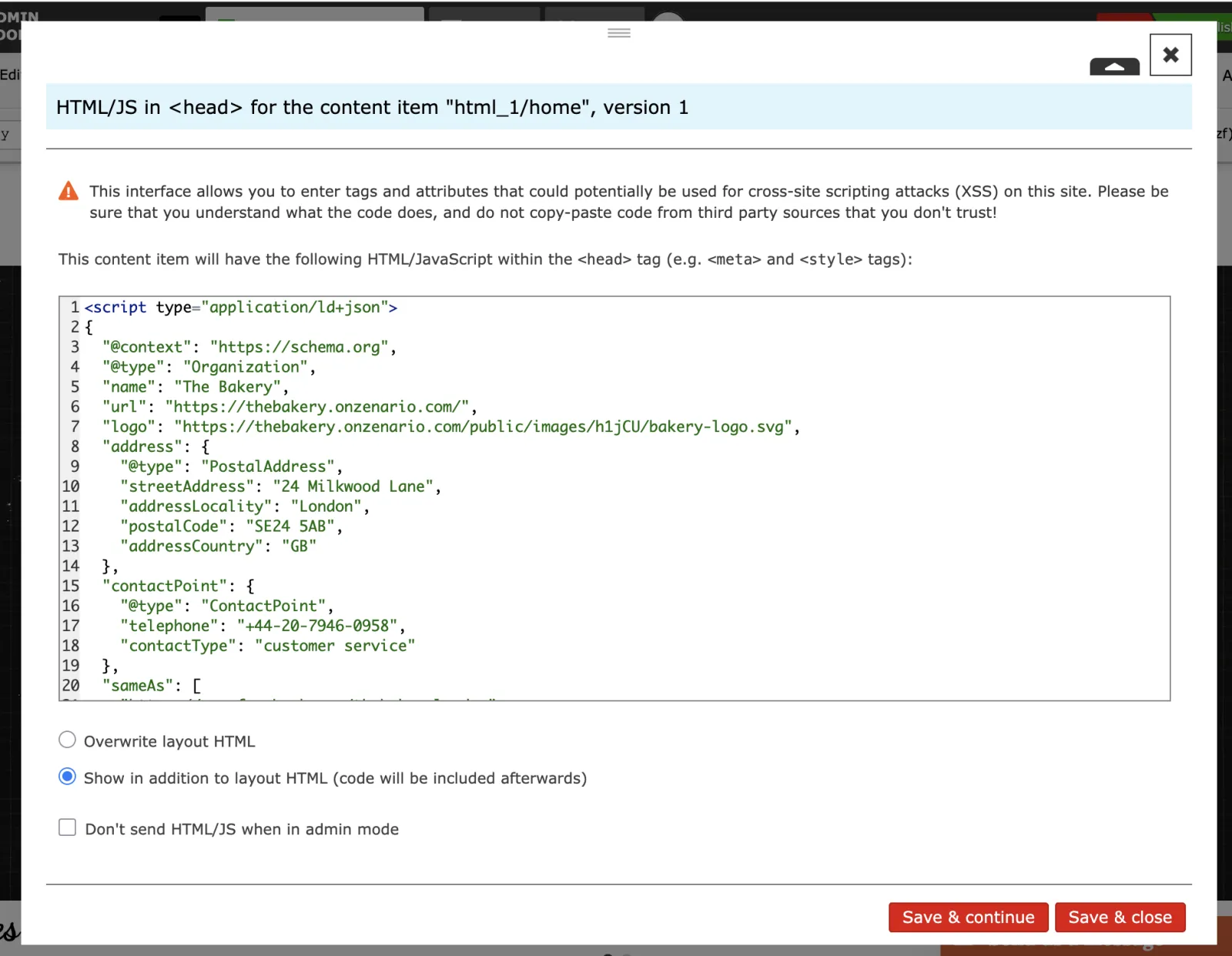Image resolution: width=1232 pixels, height=956 pixels.
Task: Click the "name": "The Bakery" line
Action: coord(196,387)
